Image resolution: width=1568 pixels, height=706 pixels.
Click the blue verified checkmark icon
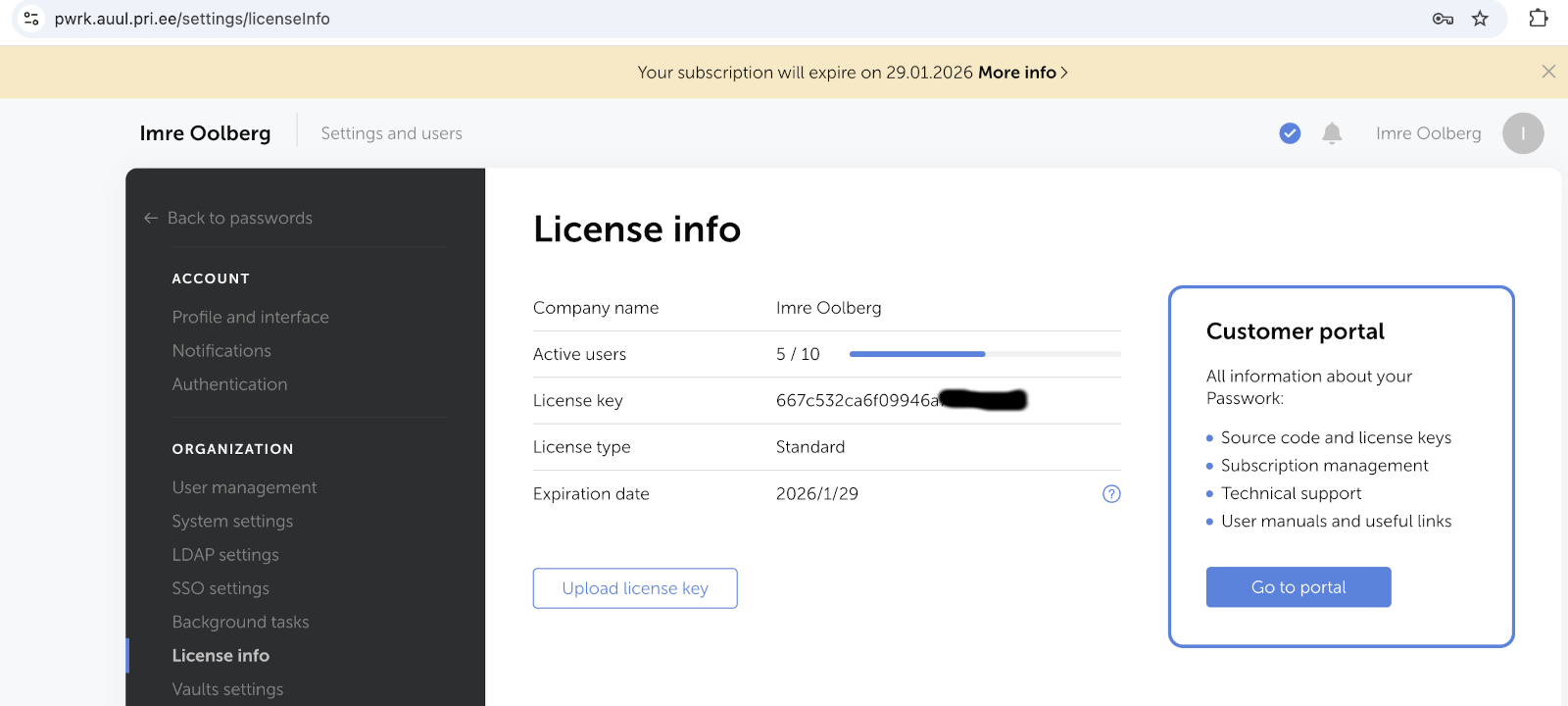[x=1290, y=133]
